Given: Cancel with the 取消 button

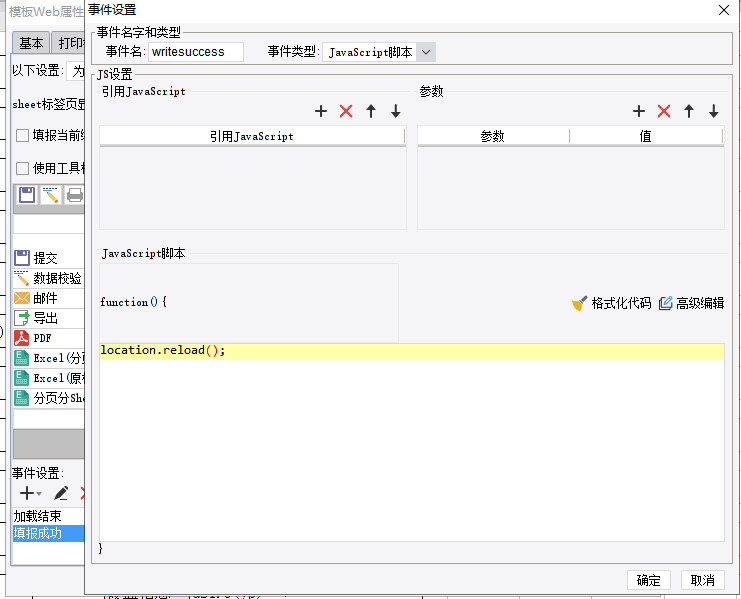Looking at the screenshot, I should pyautogui.click(x=703, y=580).
